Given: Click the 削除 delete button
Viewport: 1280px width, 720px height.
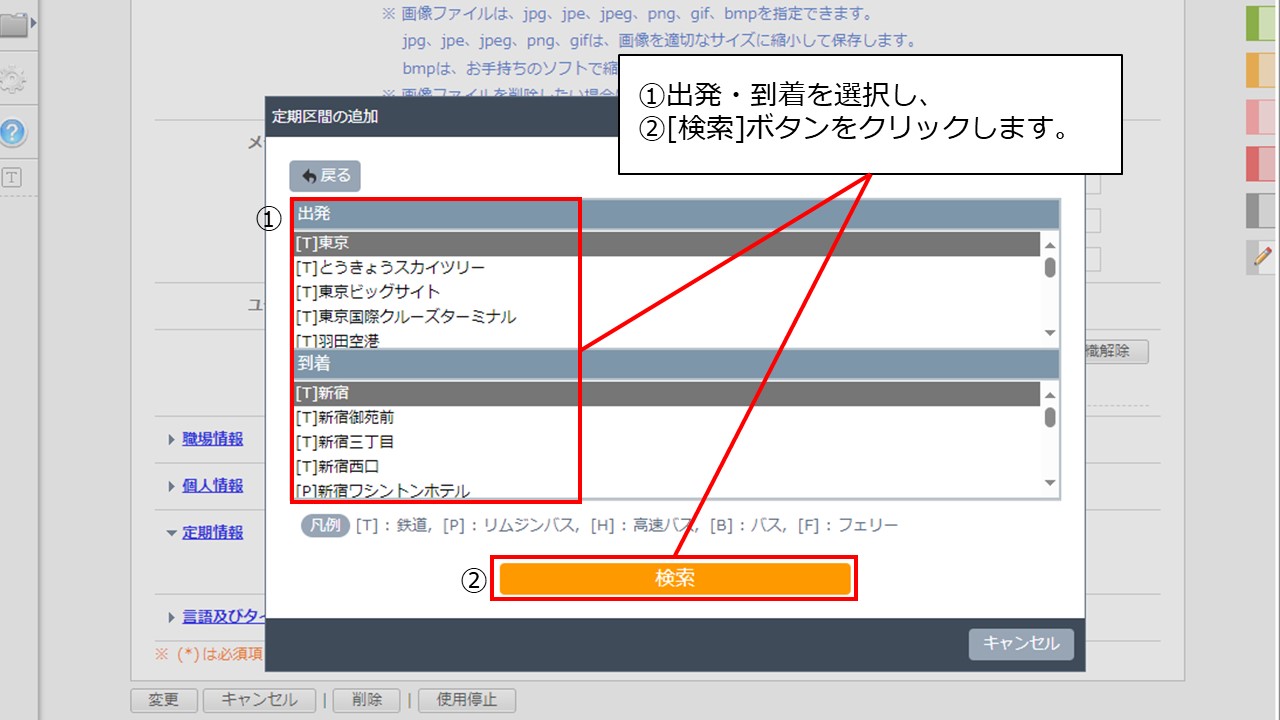Looking at the screenshot, I should point(366,700).
